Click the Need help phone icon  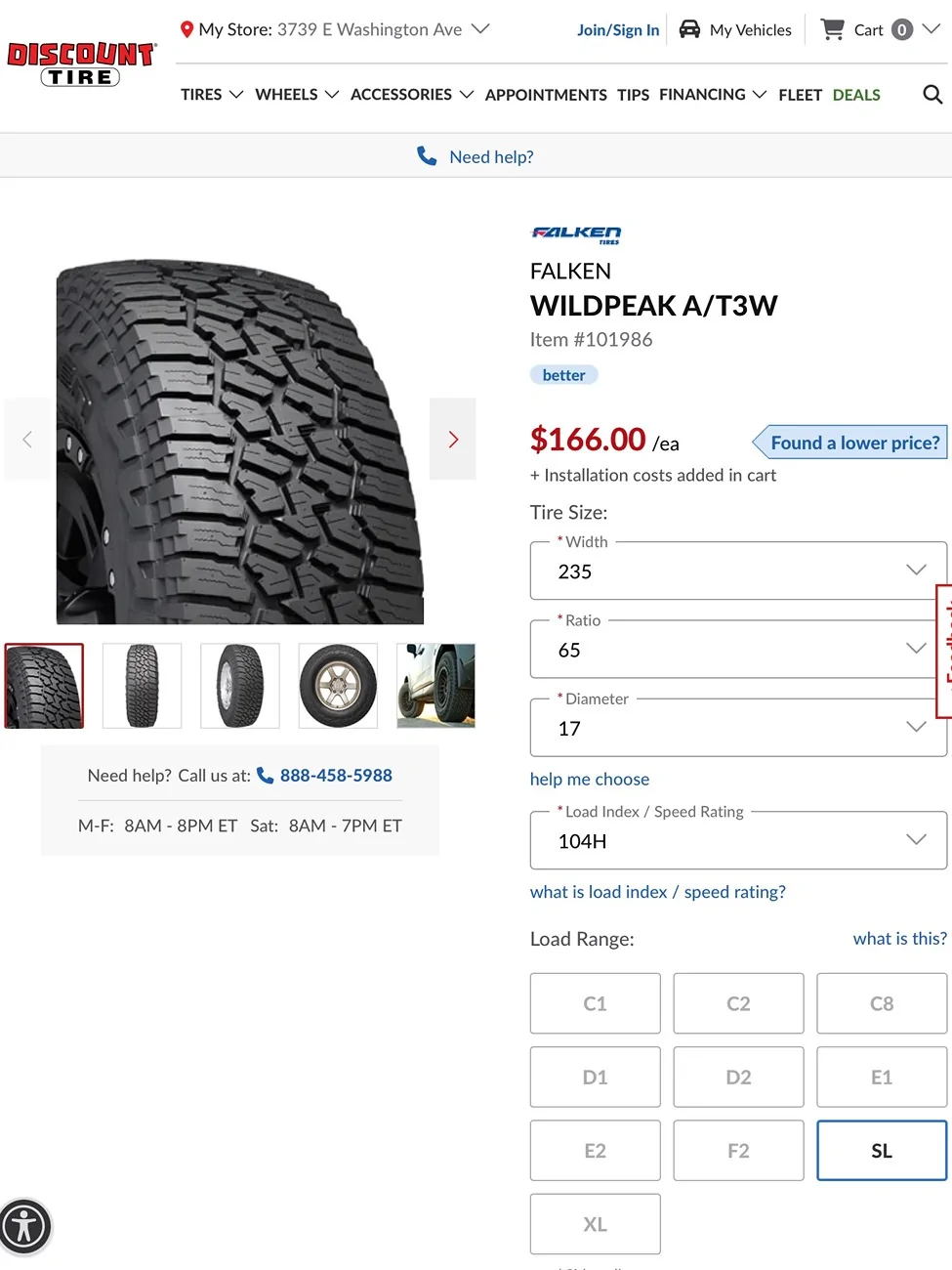(427, 156)
